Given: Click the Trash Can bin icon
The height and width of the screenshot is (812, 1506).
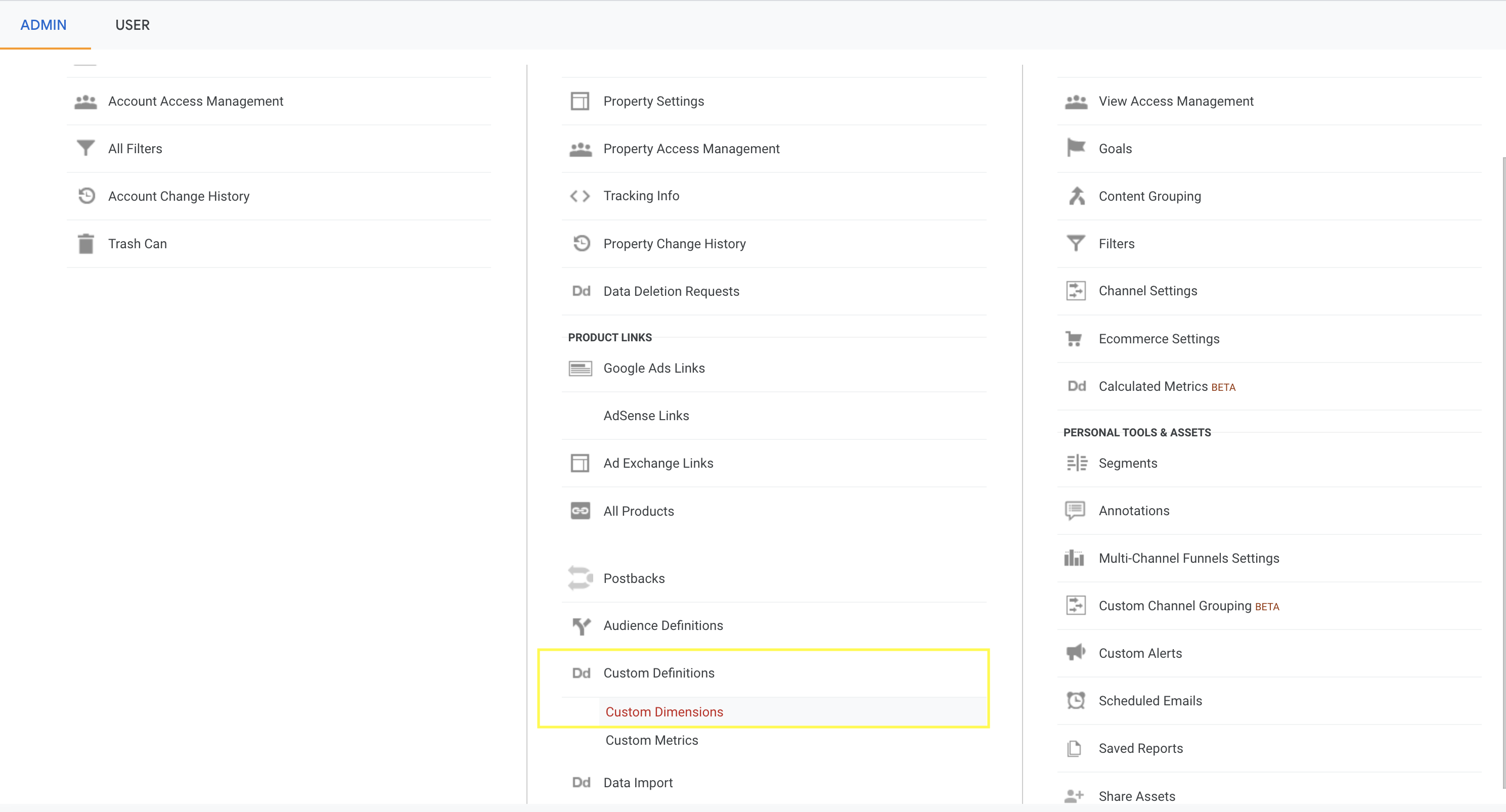Looking at the screenshot, I should pos(85,244).
